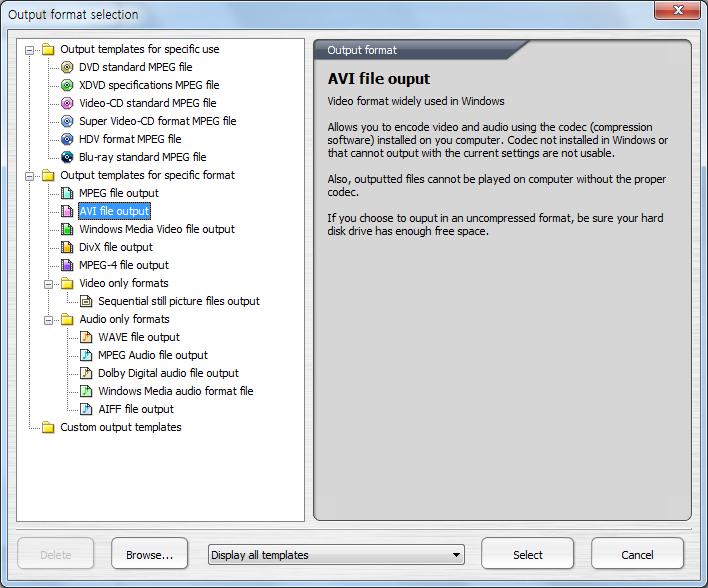
Task: Click Output templates for specific format label
Action: (148, 175)
